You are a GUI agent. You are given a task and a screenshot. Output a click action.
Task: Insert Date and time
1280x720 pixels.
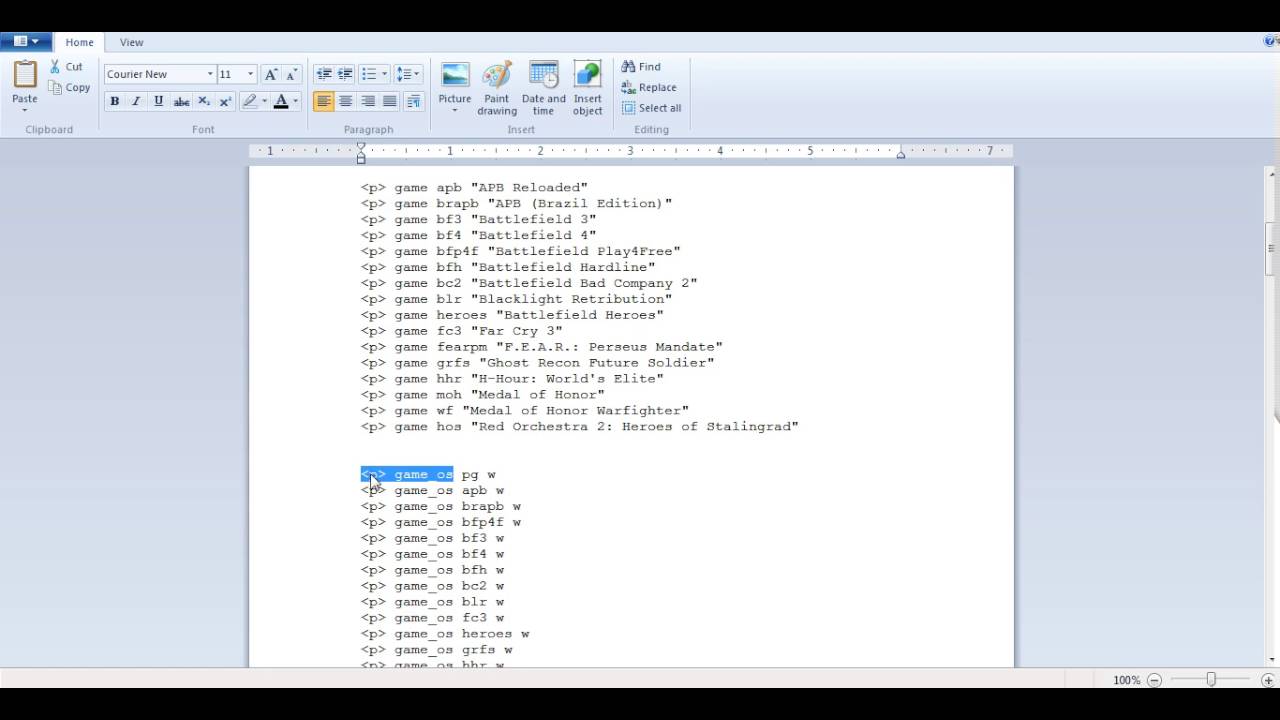(x=543, y=88)
